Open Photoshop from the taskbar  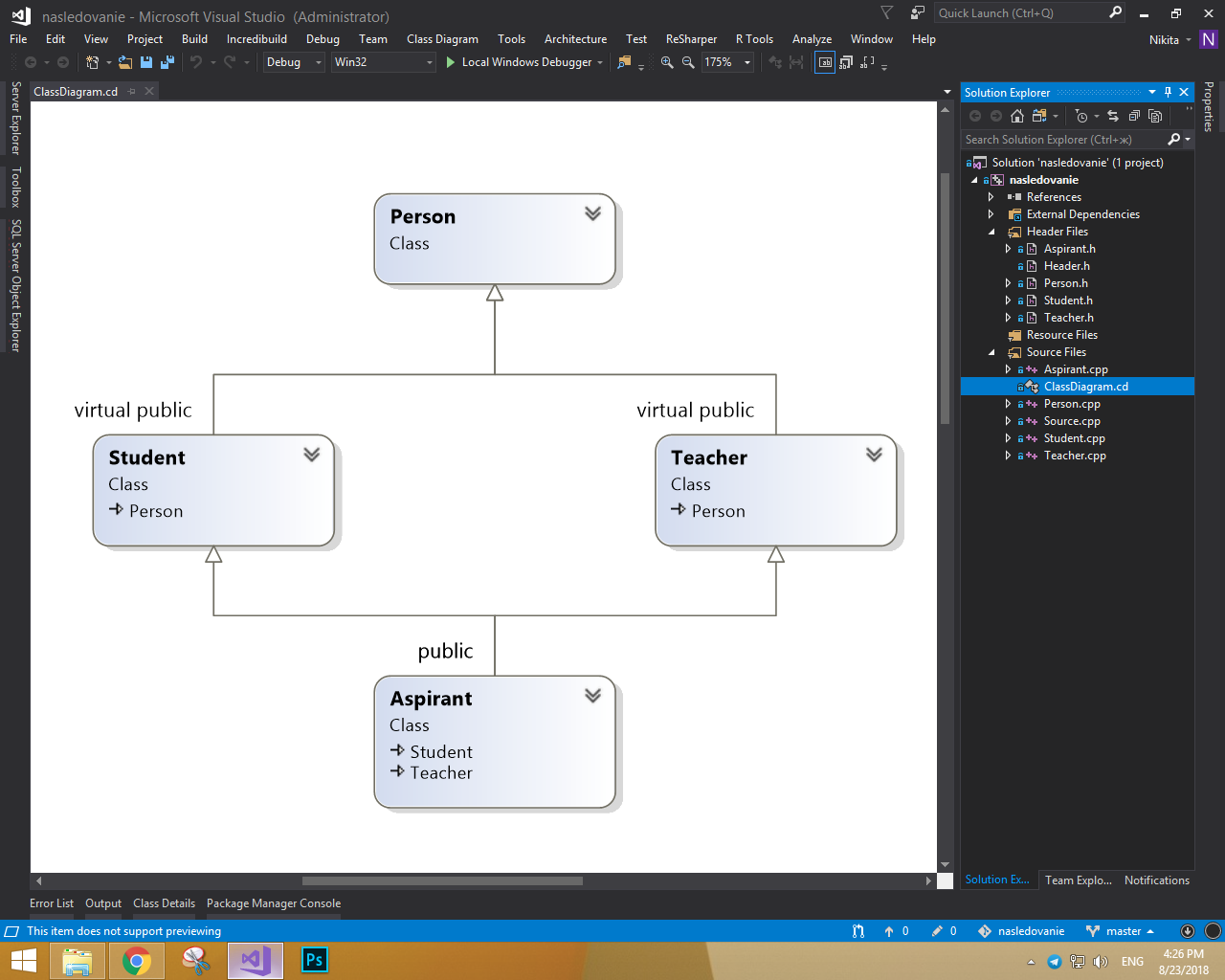(315, 961)
